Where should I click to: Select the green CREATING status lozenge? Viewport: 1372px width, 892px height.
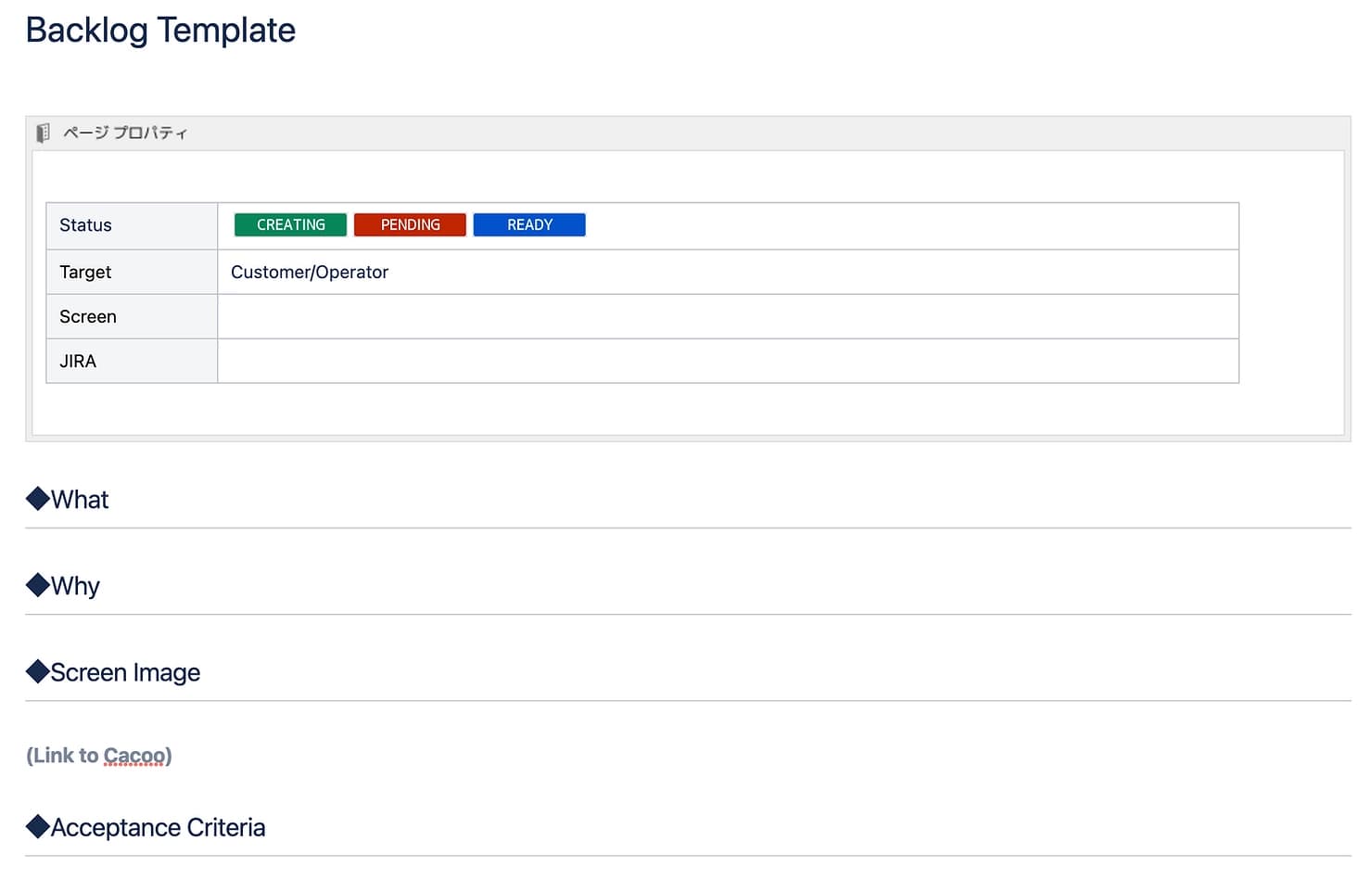tap(290, 225)
